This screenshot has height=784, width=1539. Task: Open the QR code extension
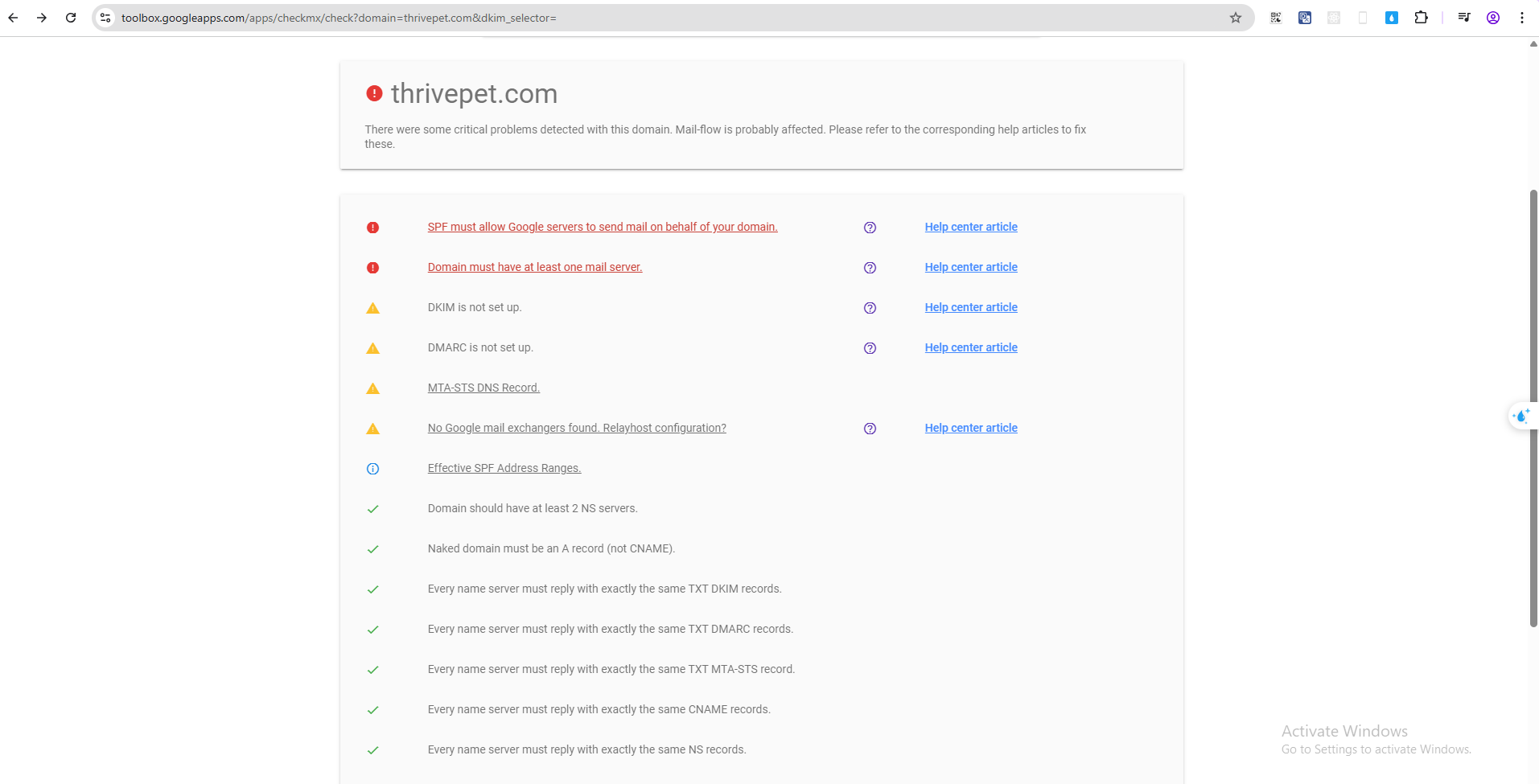(x=1276, y=18)
